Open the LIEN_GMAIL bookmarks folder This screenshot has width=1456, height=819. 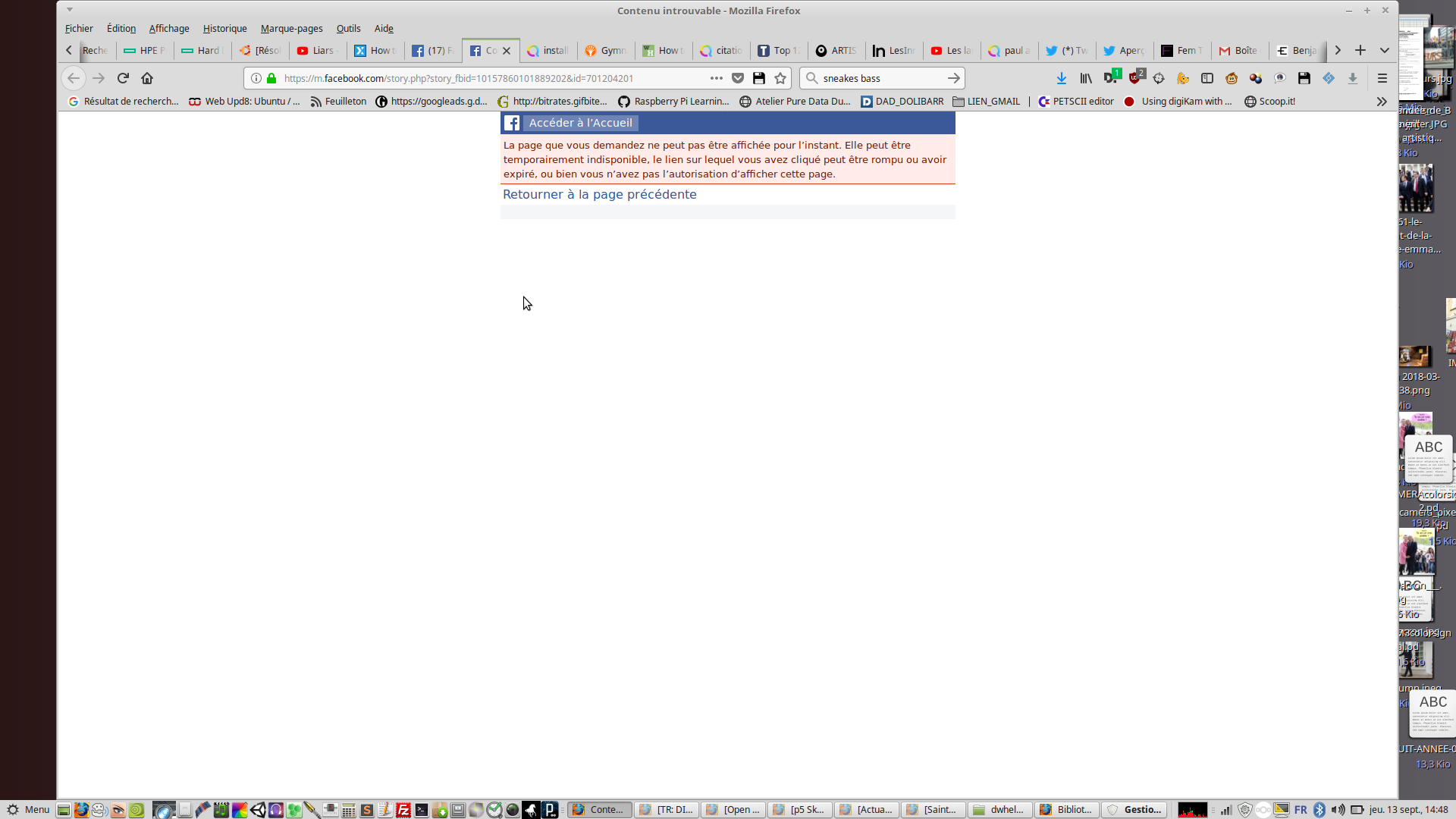pos(986,102)
